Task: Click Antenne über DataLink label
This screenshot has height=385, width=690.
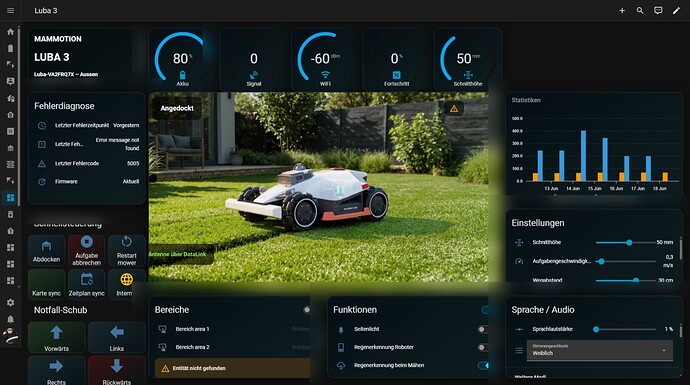Action: click(178, 254)
